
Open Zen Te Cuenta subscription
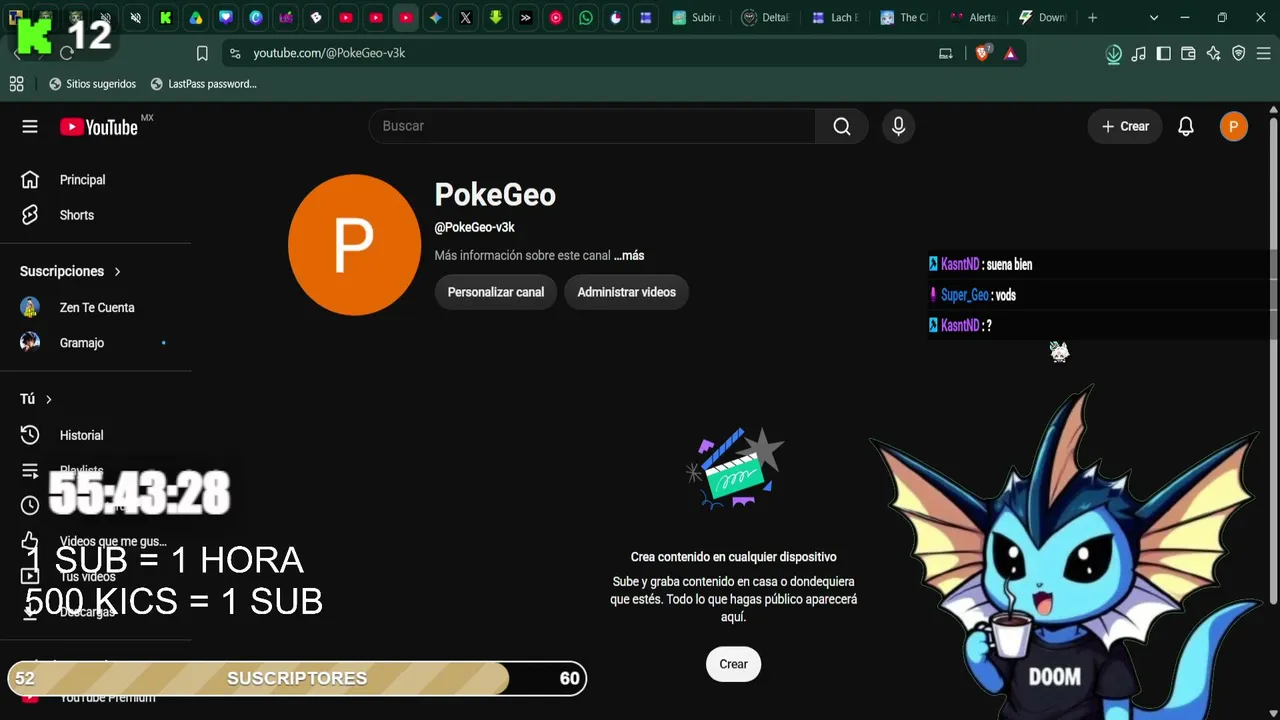[95, 307]
